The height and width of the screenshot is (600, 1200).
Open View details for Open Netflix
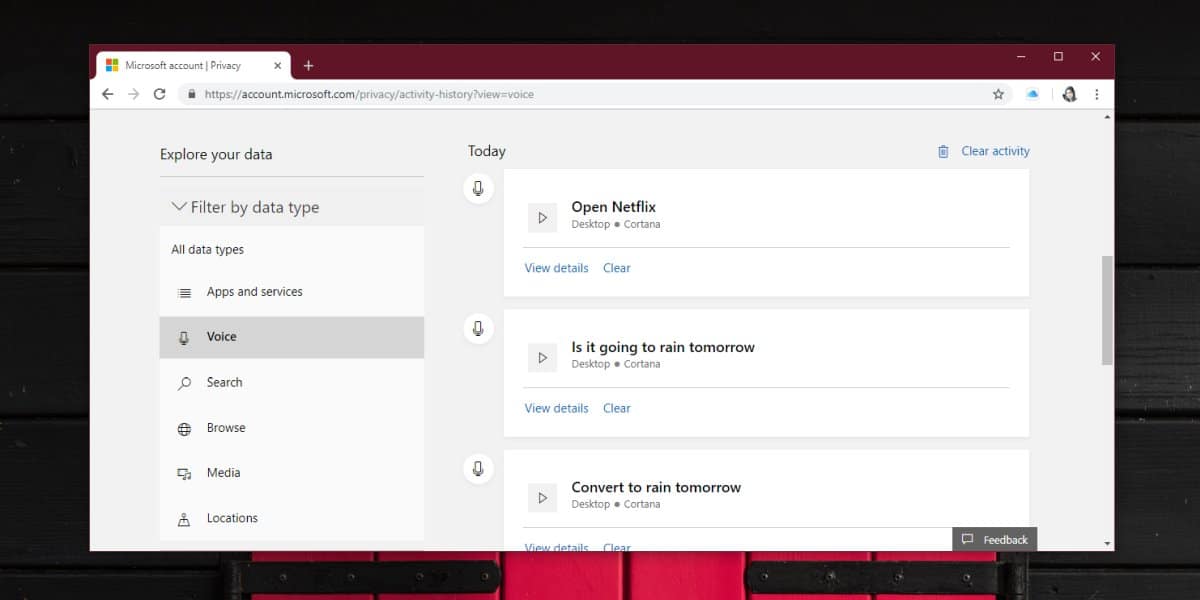(556, 268)
